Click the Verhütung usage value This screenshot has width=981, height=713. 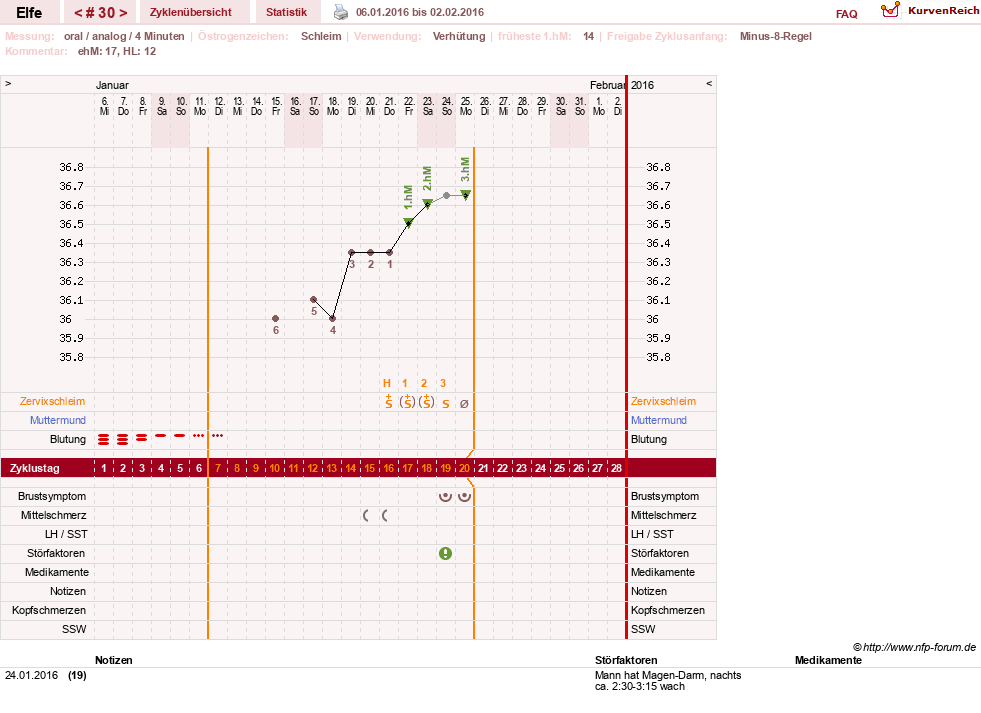[x=459, y=36]
